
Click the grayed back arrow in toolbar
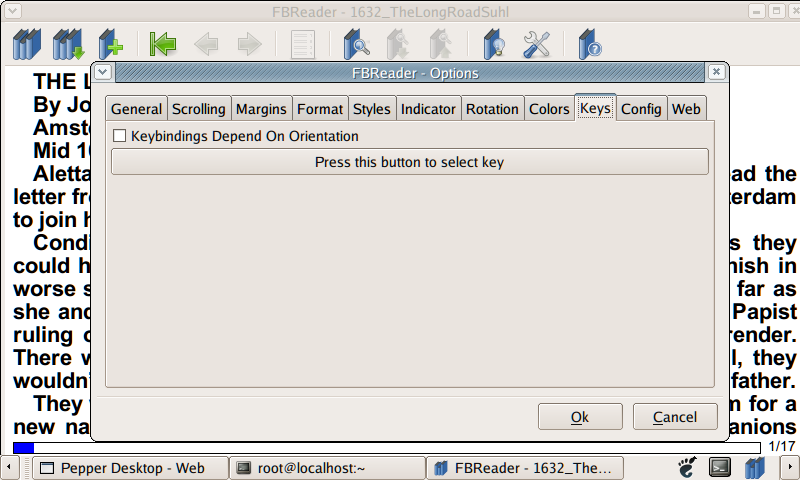tap(206, 44)
